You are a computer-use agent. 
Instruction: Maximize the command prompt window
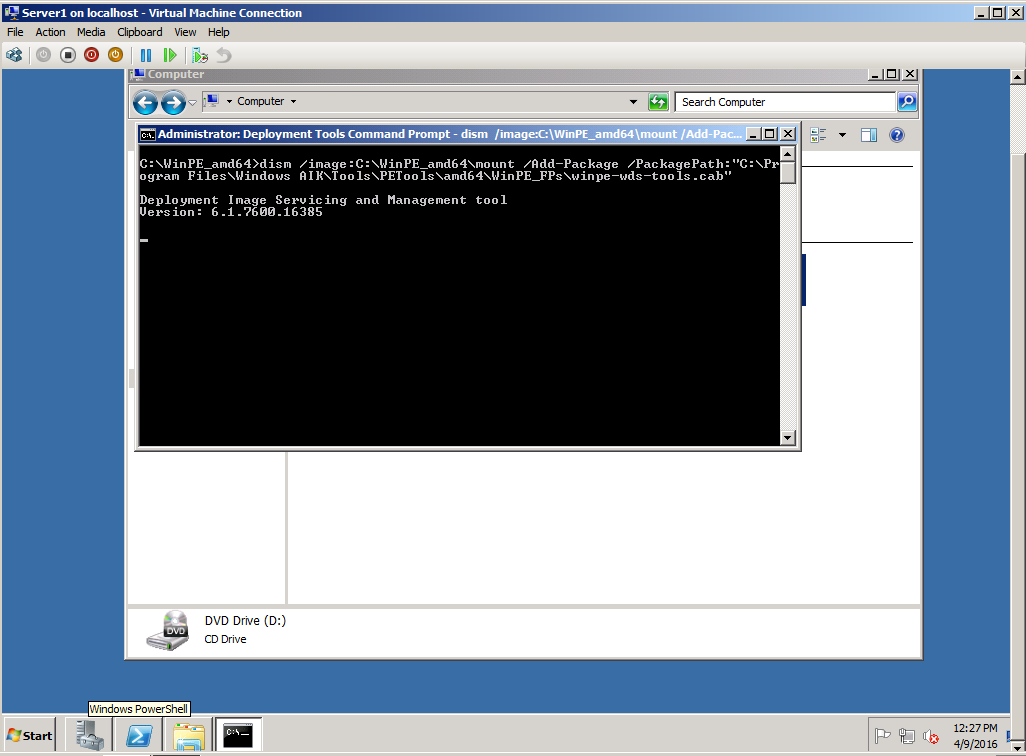(770, 134)
